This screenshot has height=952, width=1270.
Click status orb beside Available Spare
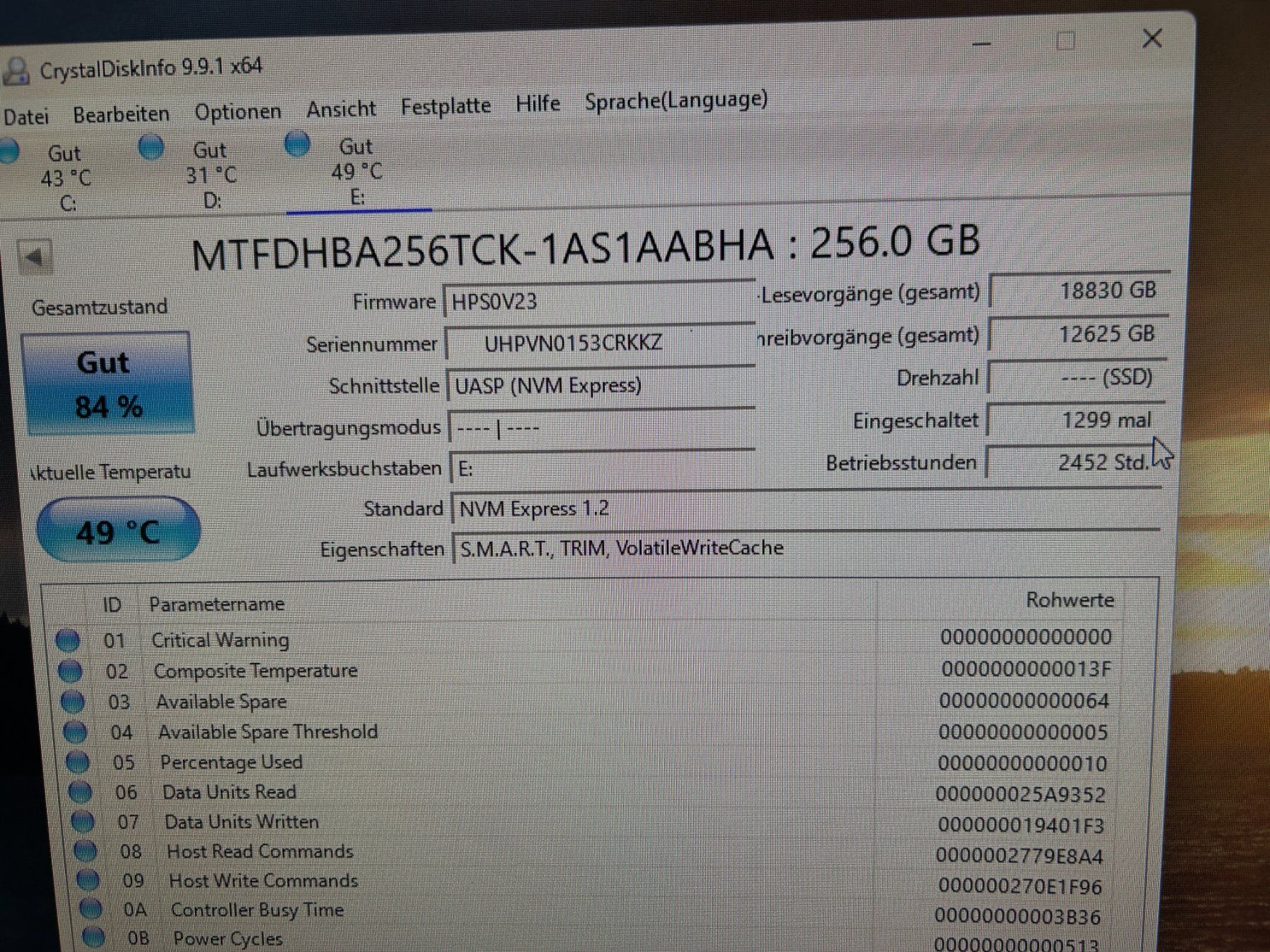point(73,702)
